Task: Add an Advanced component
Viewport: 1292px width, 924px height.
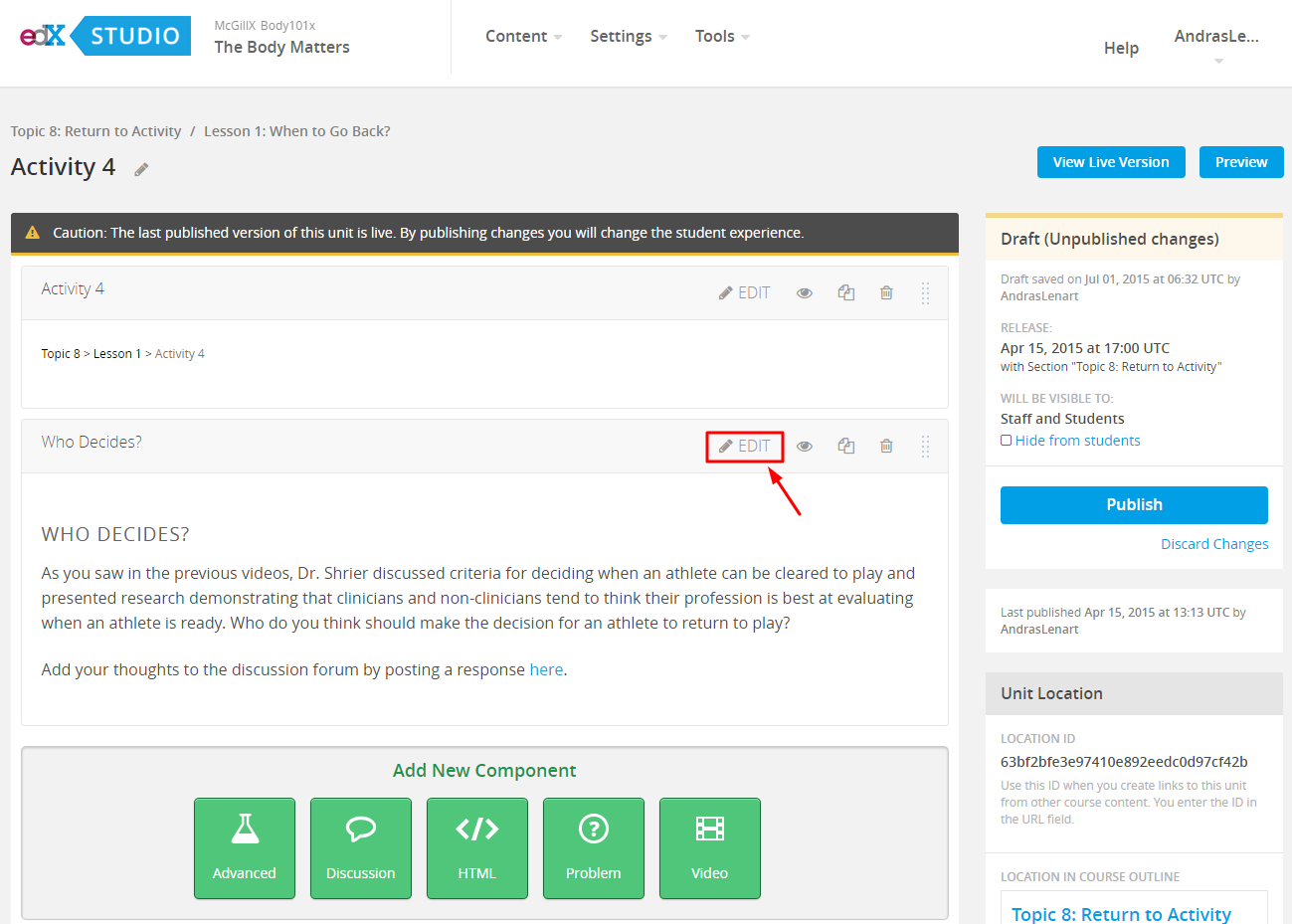Action: 245,848
